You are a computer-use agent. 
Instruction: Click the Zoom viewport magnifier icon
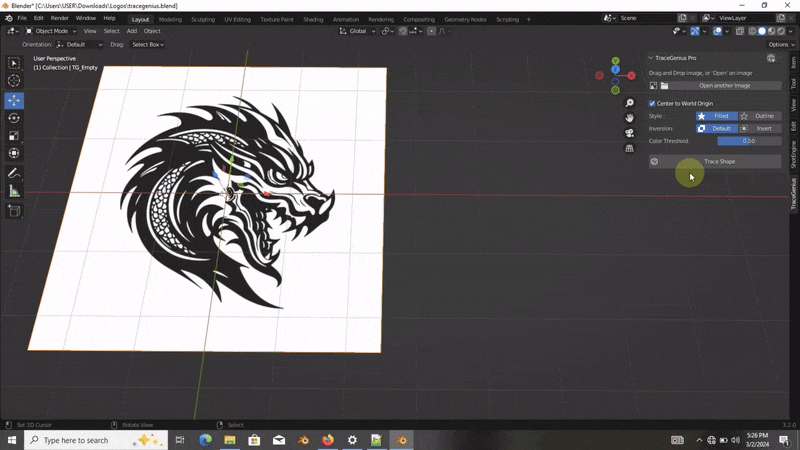coord(629,104)
